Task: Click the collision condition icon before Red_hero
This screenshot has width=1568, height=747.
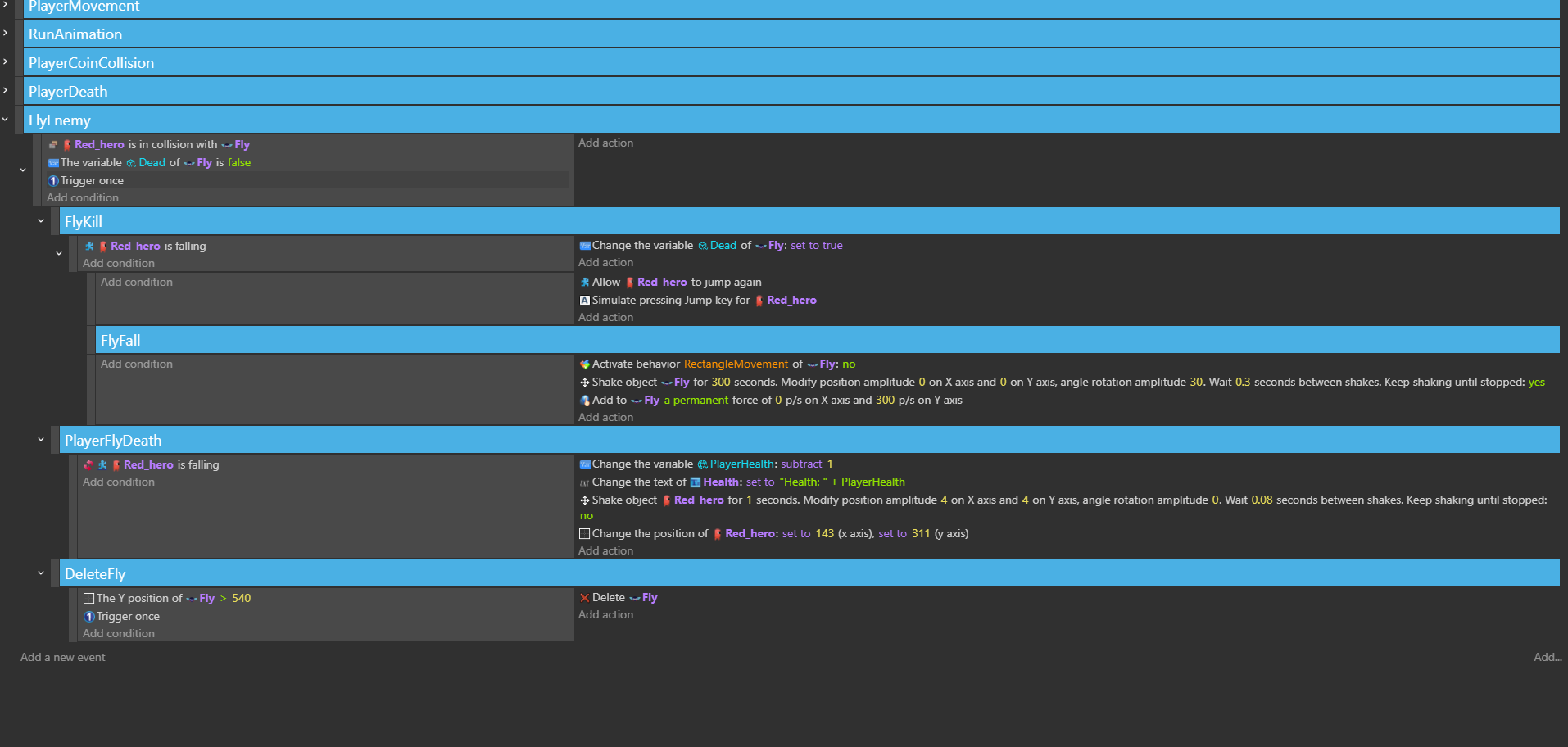Action: pyautogui.click(x=53, y=145)
